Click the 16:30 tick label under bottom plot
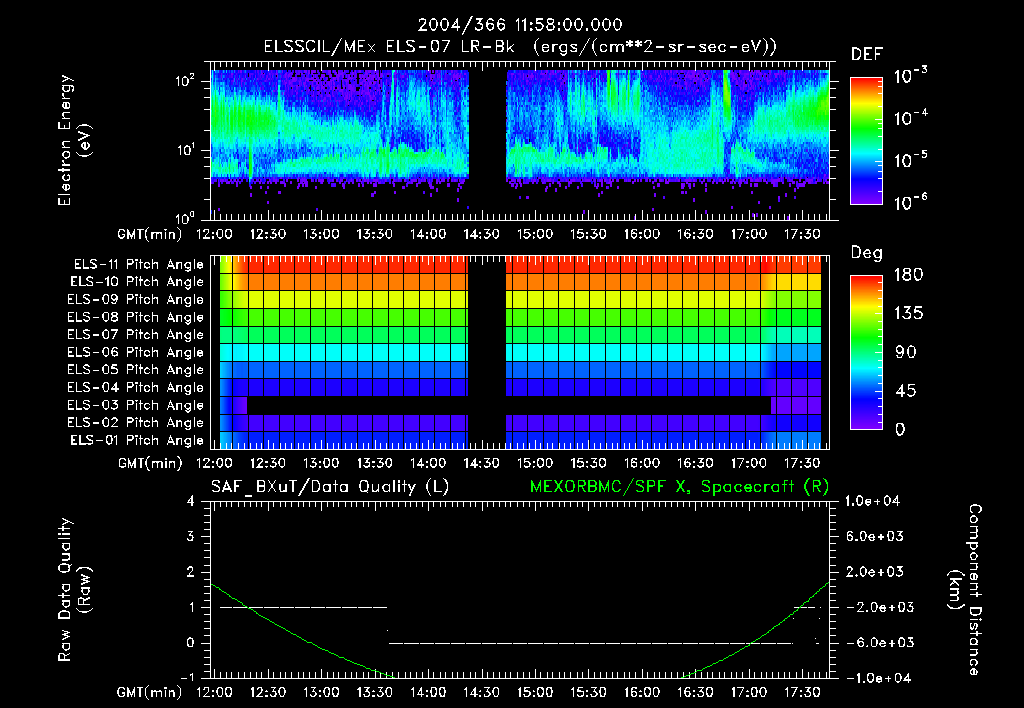 coord(695,692)
